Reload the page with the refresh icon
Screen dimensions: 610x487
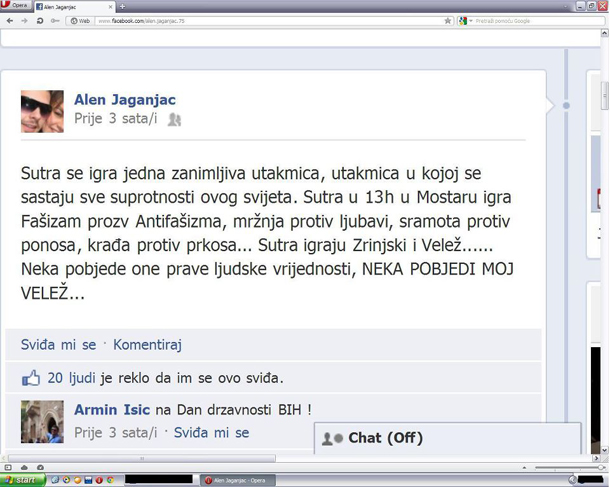click(40, 21)
